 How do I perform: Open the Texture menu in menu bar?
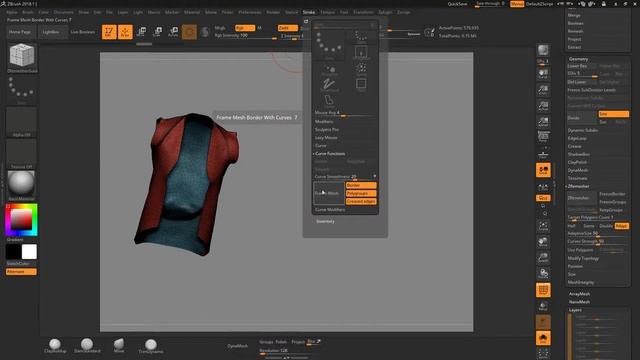point(327,12)
